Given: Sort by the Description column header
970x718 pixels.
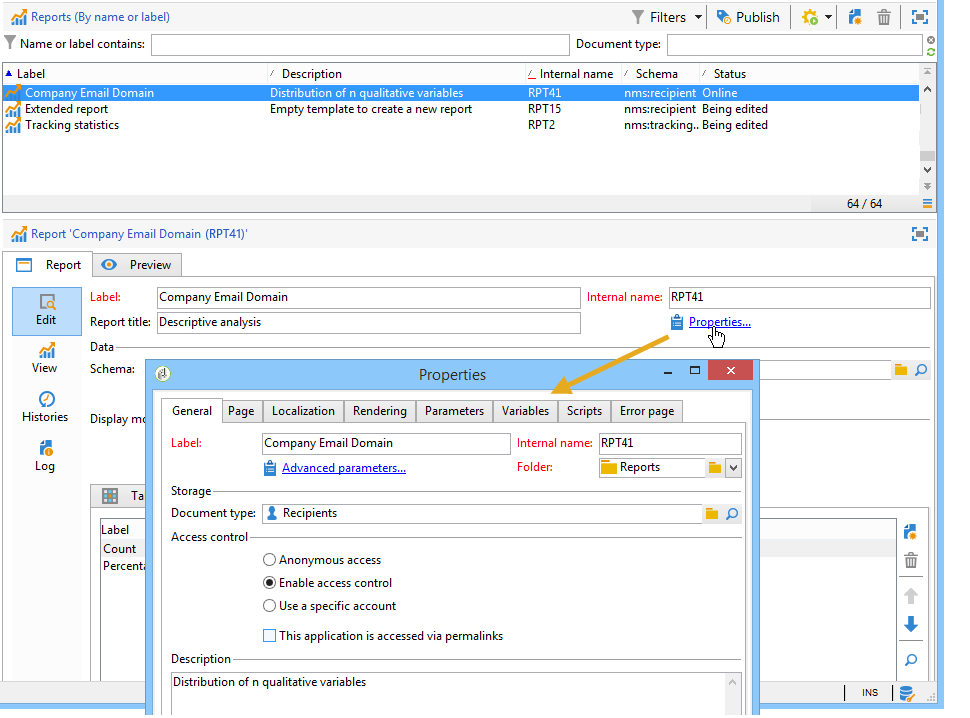Looking at the screenshot, I should (396, 74).
